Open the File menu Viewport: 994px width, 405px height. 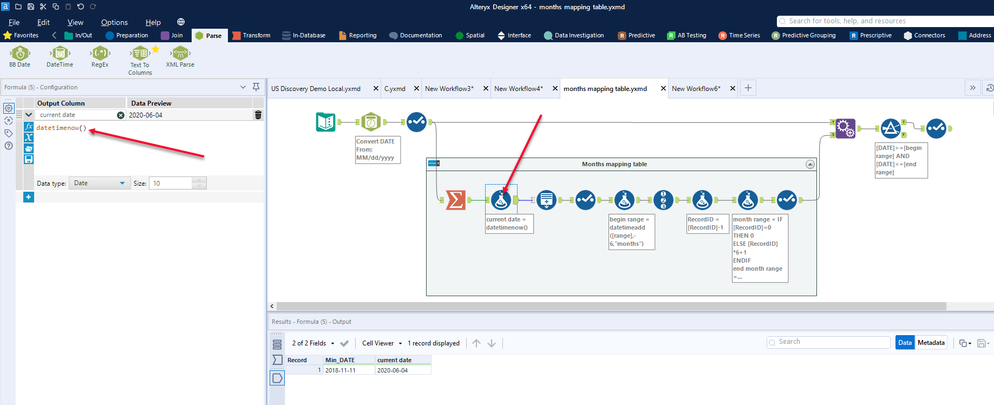point(14,22)
